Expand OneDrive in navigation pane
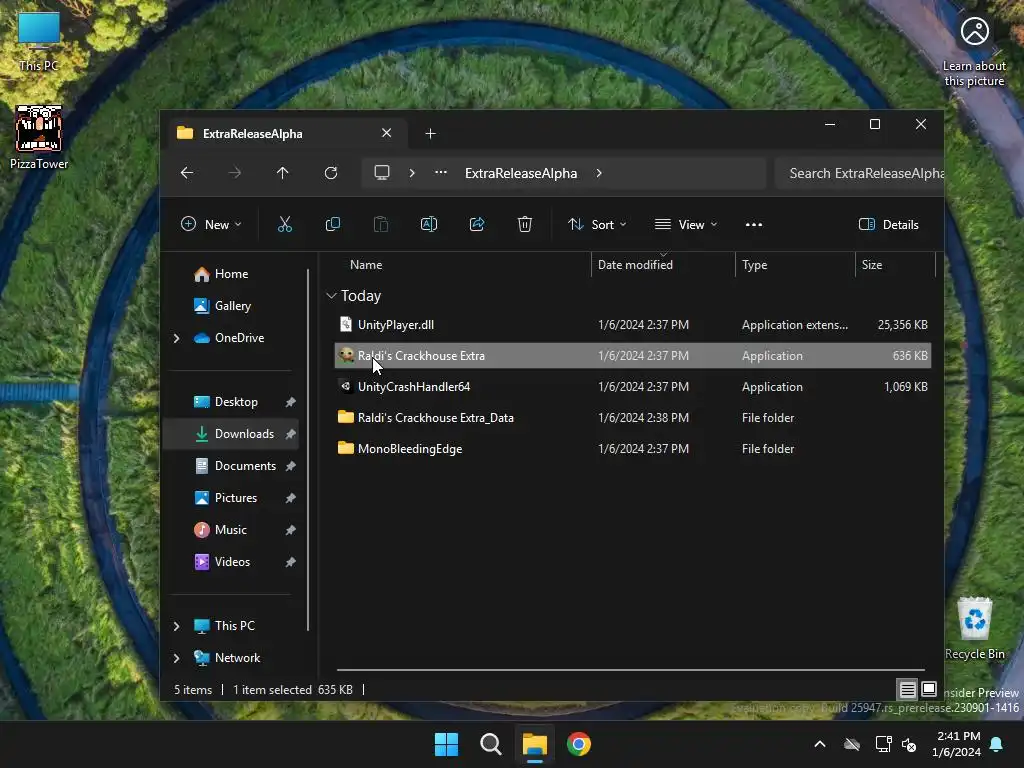The image size is (1024, 768). coord(176,338)
